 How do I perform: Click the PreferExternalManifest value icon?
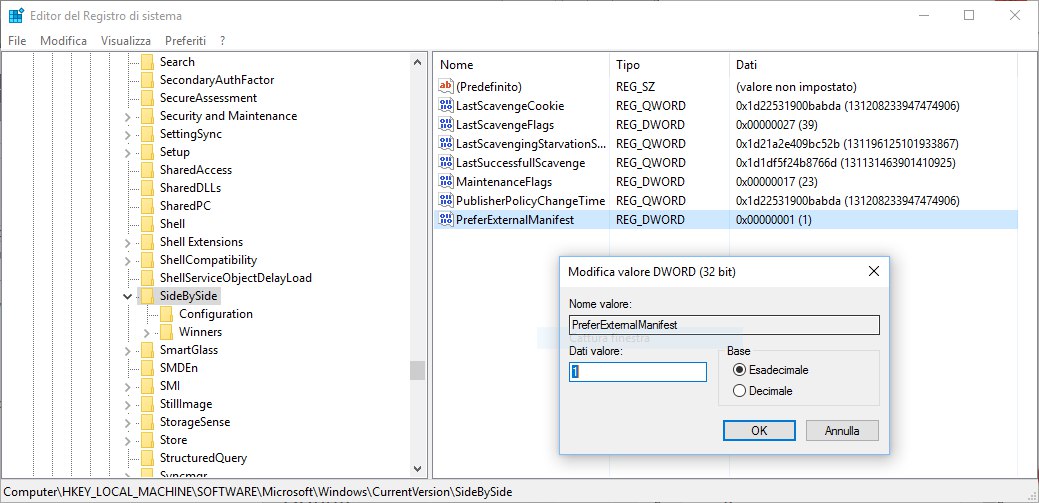click(446, 220)
